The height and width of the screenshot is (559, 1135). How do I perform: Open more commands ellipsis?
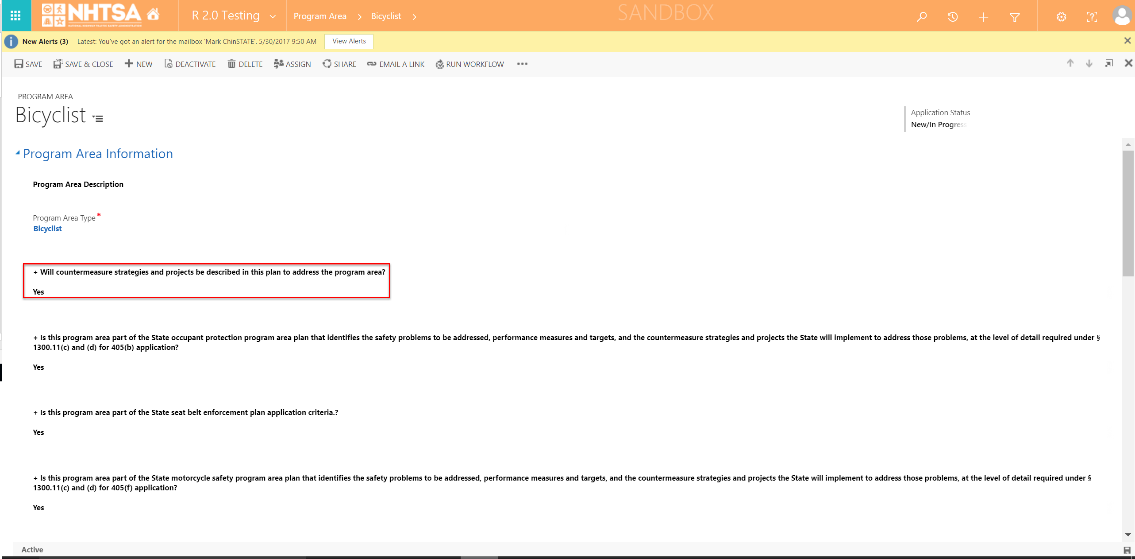pos(522,64)
